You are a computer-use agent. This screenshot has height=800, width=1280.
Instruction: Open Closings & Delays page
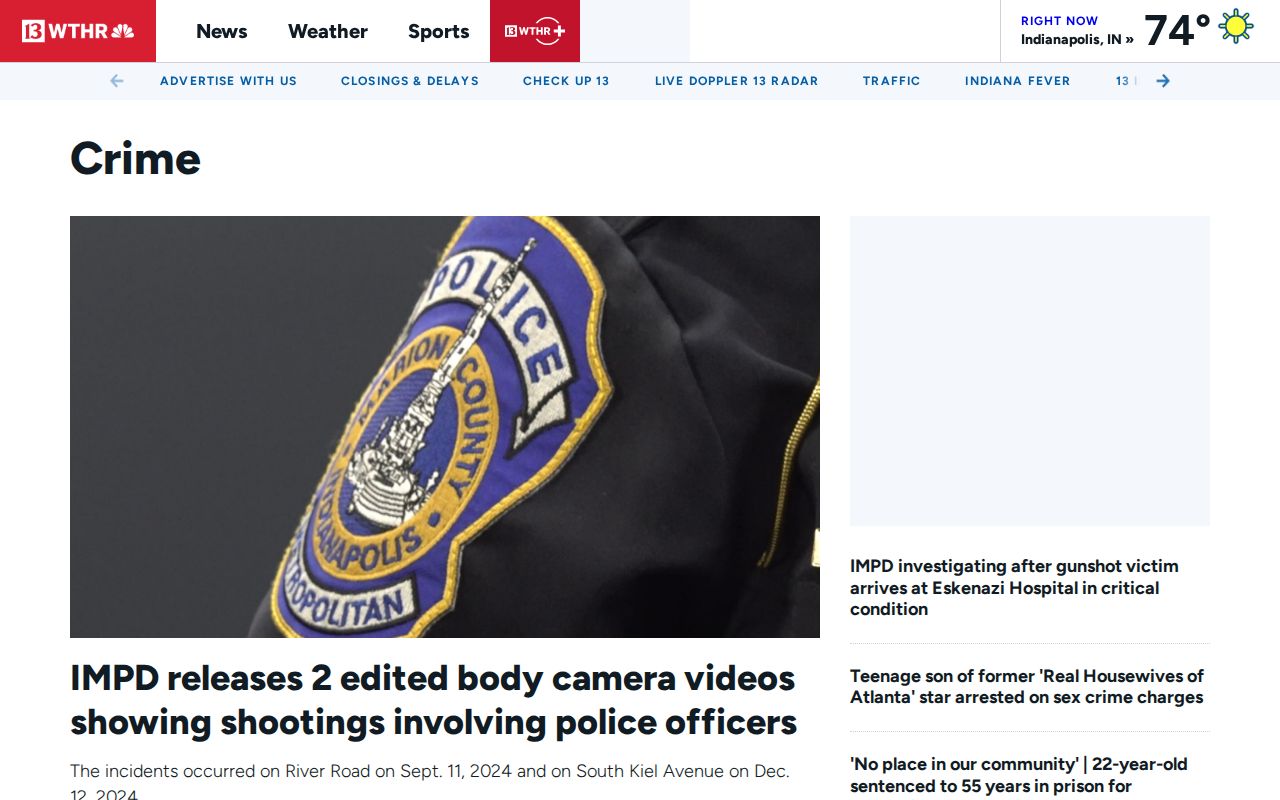(410, 81)
